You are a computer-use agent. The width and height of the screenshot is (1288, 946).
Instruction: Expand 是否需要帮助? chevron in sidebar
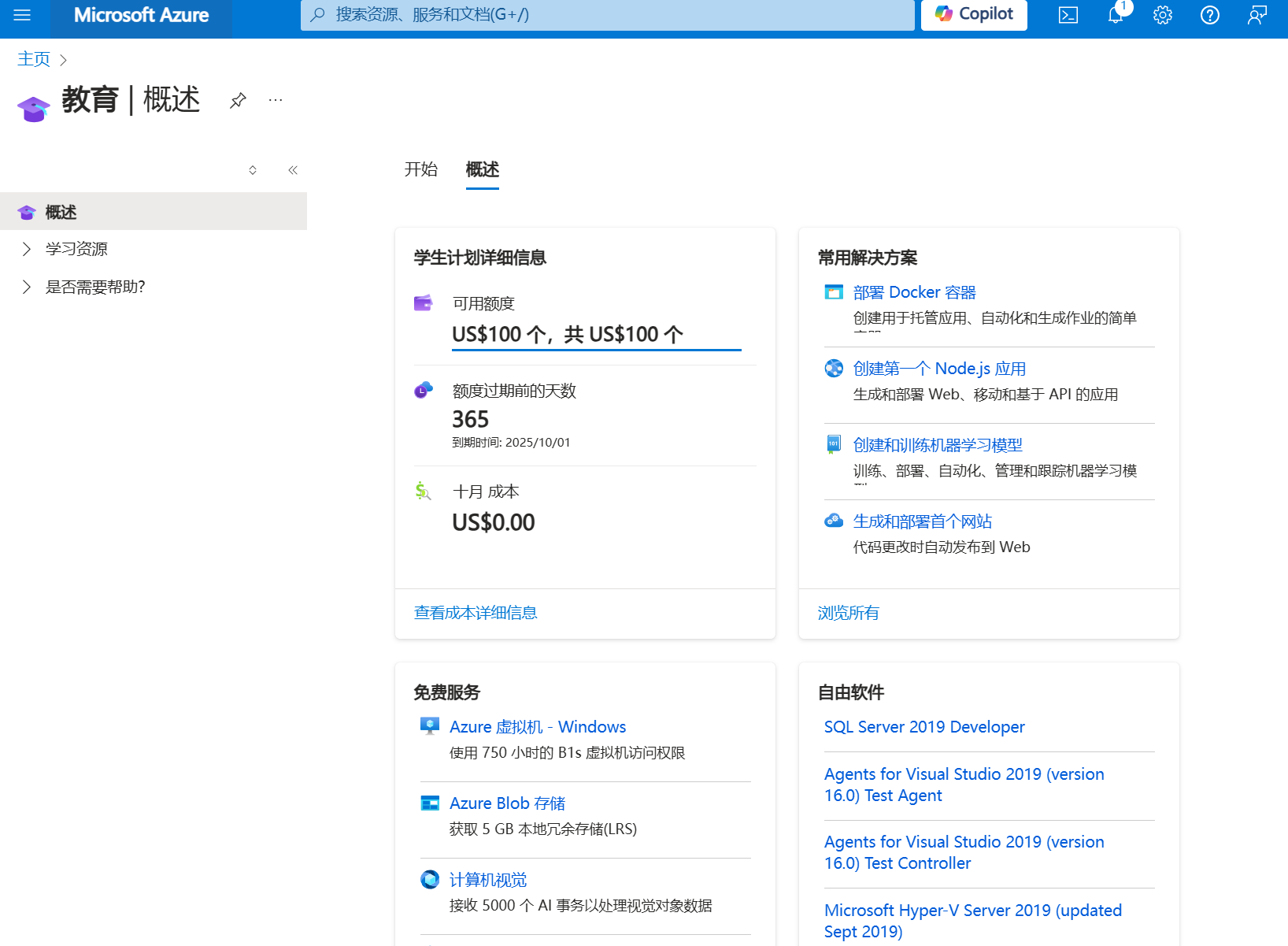(x=27, y=287)
